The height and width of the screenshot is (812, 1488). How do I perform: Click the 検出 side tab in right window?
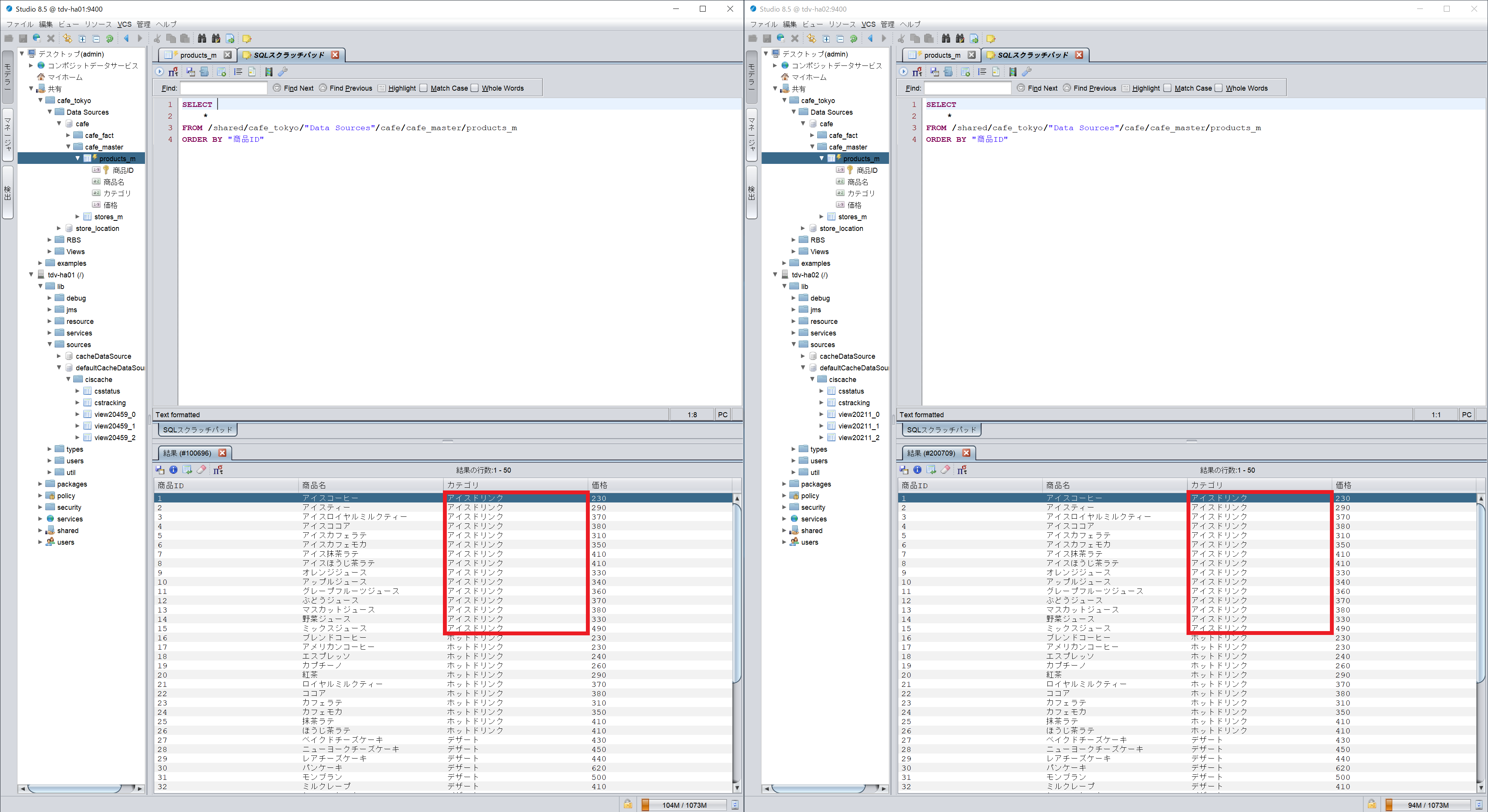pos(751,192)
